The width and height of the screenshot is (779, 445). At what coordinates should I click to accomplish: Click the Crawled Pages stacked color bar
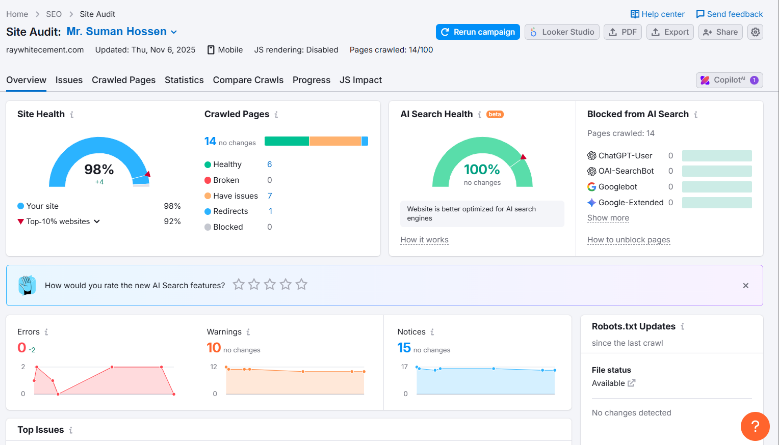click(315, 141)
